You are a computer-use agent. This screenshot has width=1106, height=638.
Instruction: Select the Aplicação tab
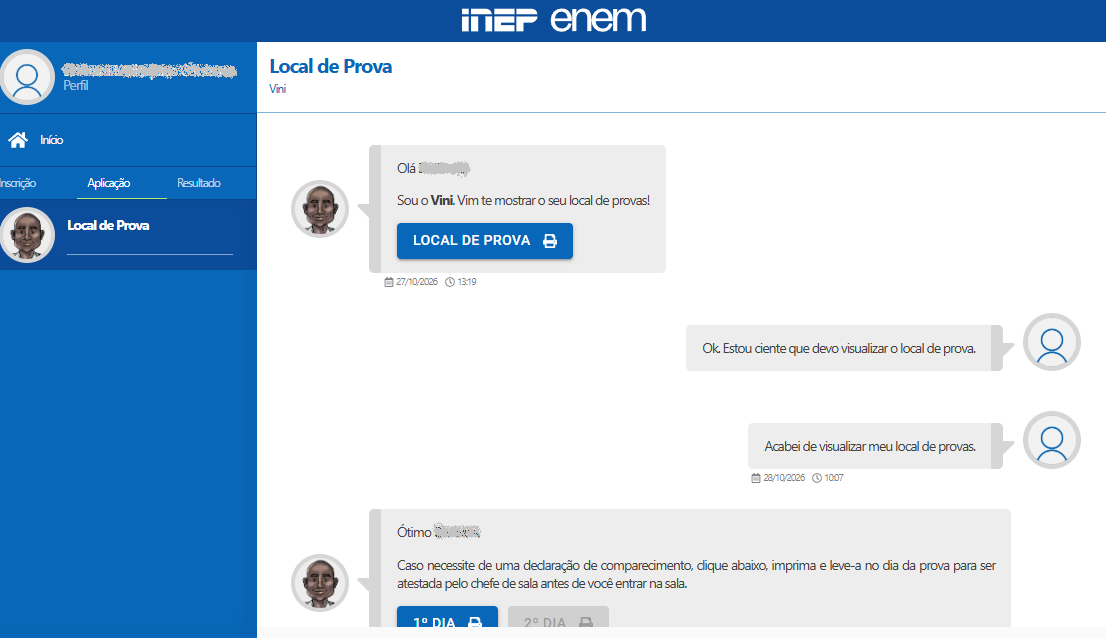coord(109,183)
